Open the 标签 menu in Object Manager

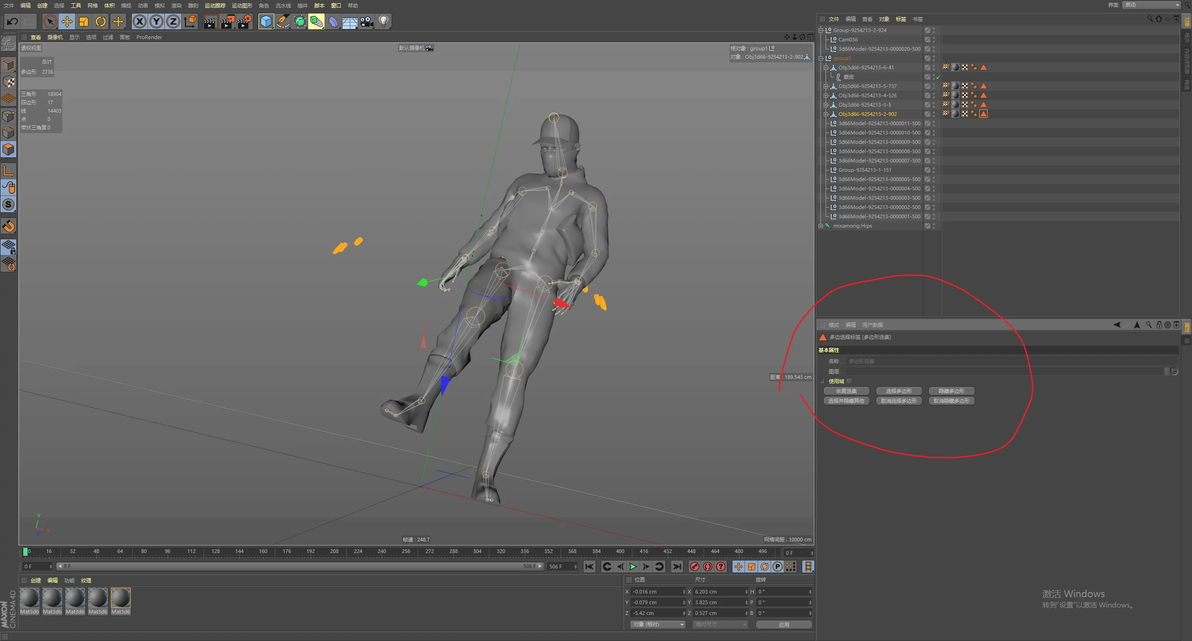(x=901, y=19)
